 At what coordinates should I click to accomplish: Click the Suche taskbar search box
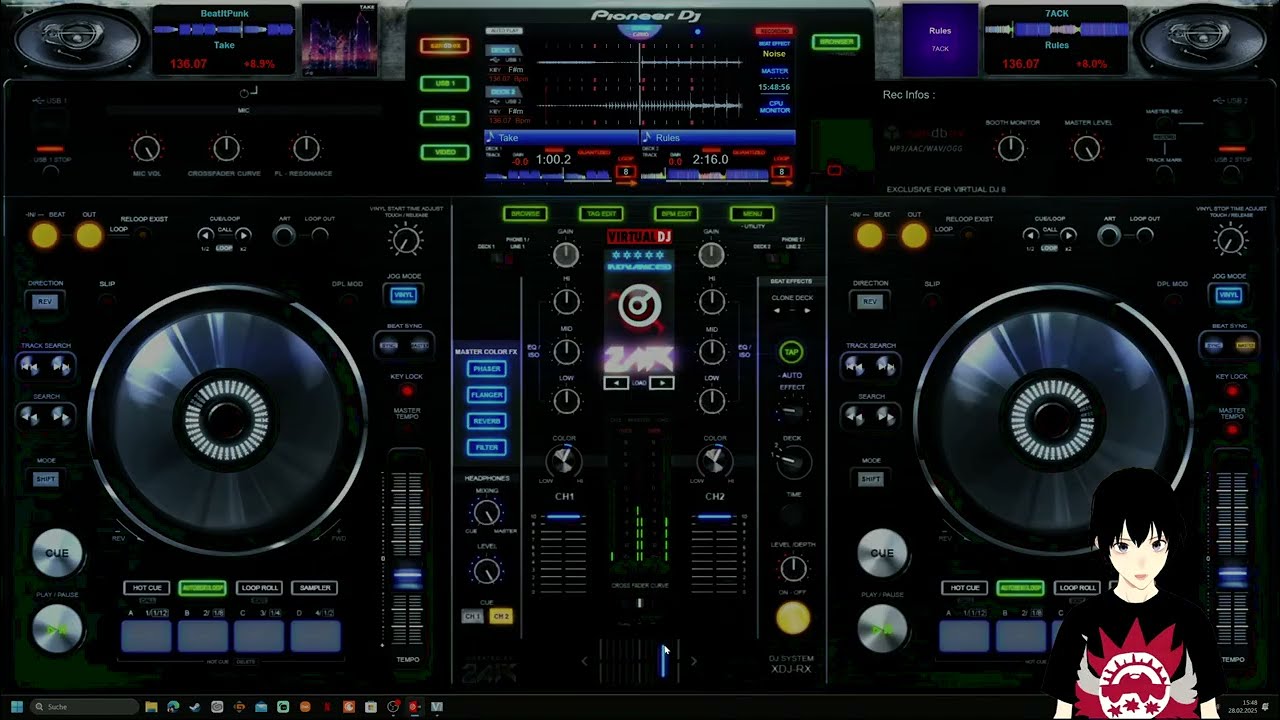84,707
